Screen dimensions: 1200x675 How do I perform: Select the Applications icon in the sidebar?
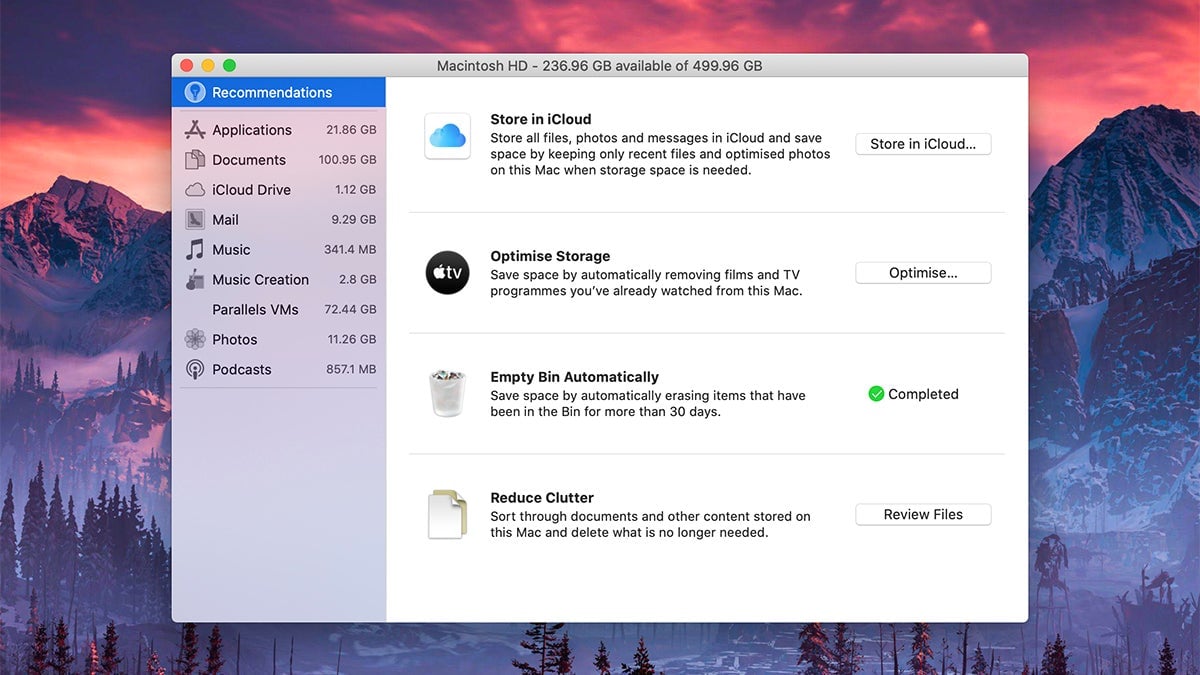tap(196, 129)
